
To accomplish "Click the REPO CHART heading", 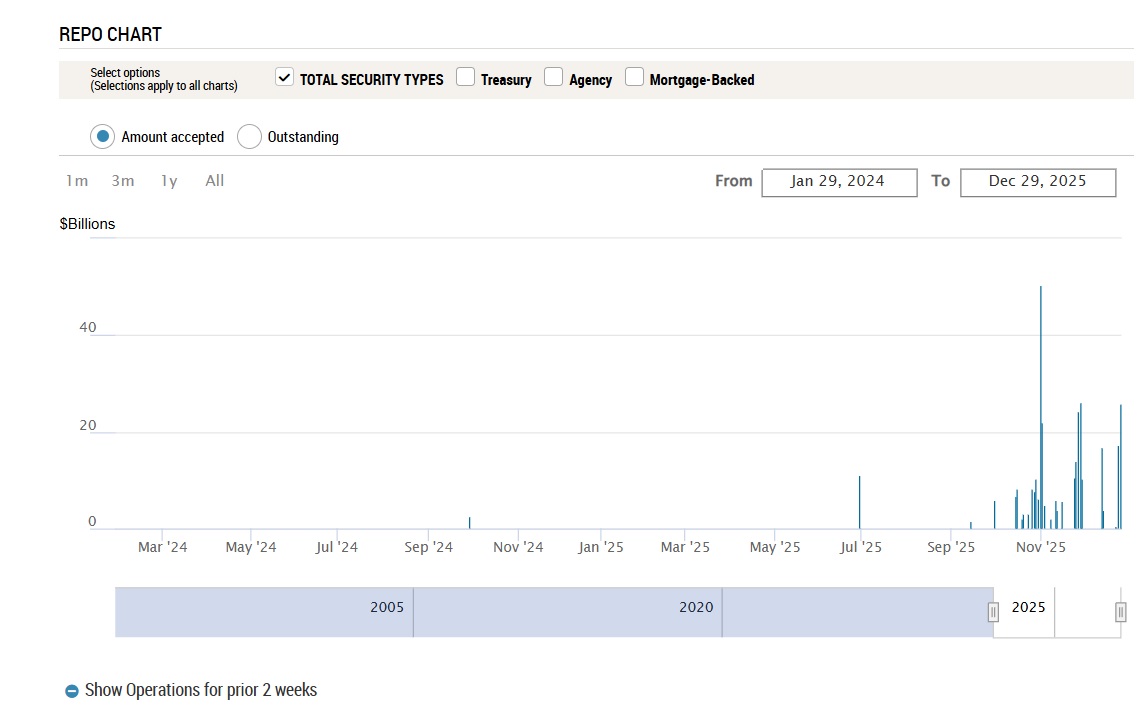I will click(x=110, y=34).
